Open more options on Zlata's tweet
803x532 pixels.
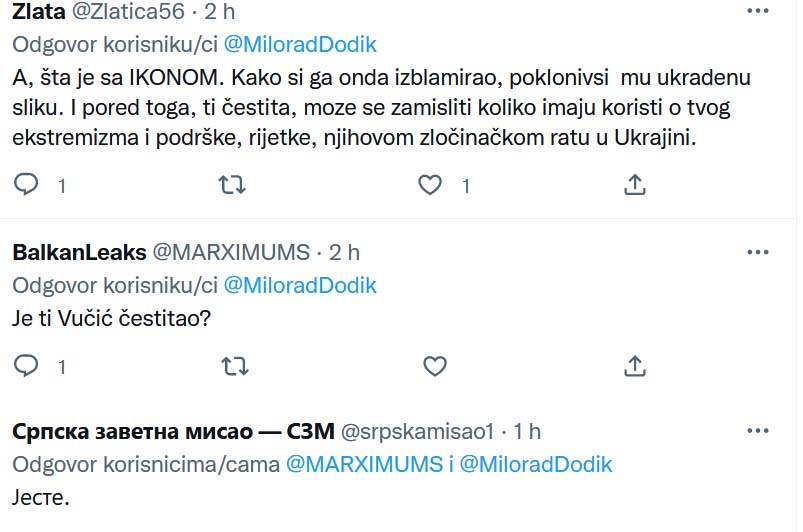pyautogui.click(x=758, y=11)
